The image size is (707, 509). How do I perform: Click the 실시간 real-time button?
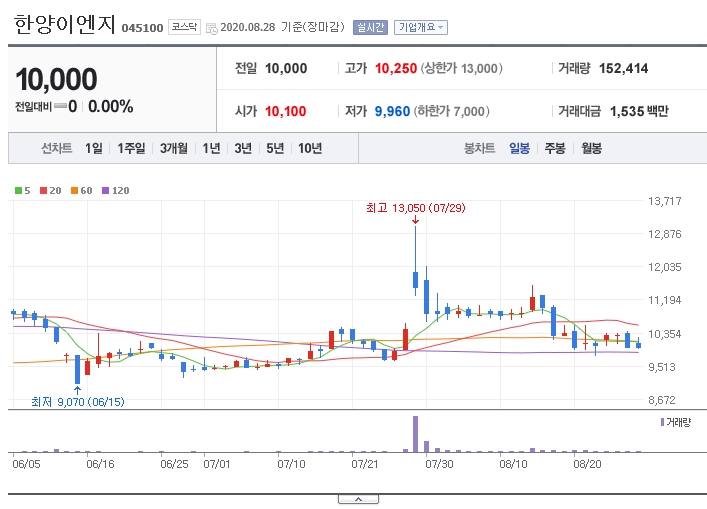pyautogui.click(x=370, y=28)
